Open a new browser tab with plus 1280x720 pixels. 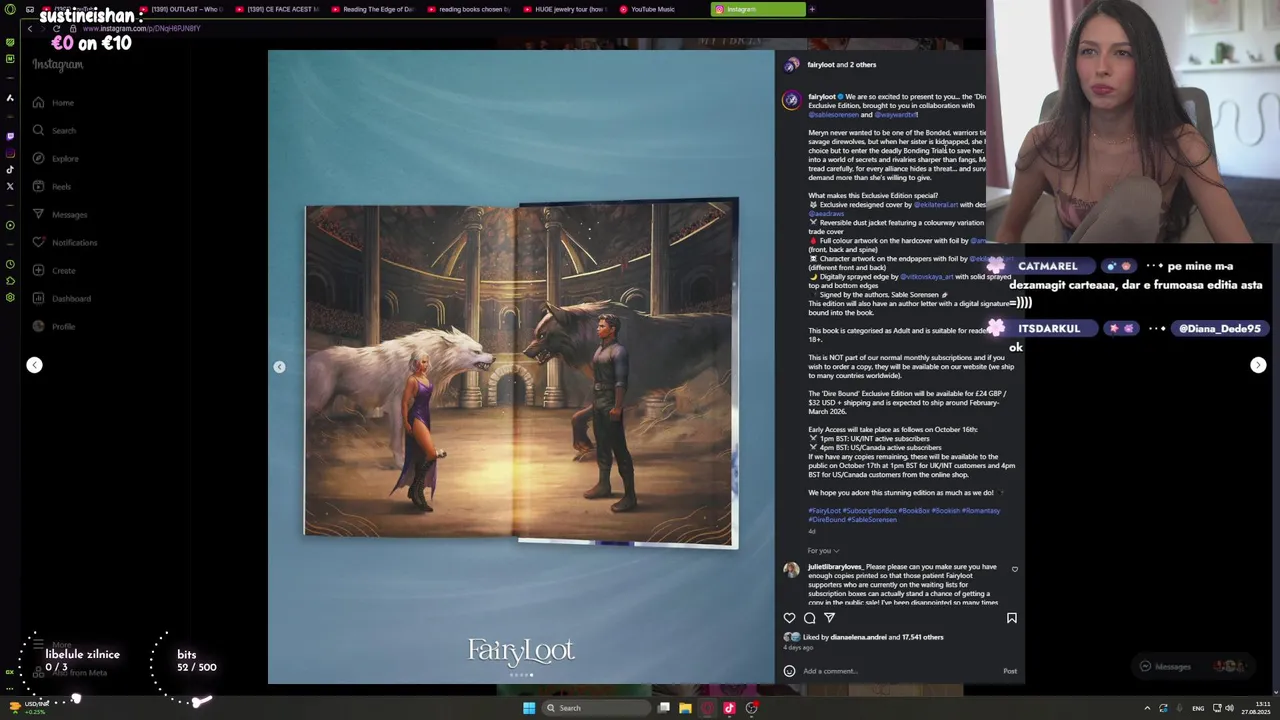[812, 9]
